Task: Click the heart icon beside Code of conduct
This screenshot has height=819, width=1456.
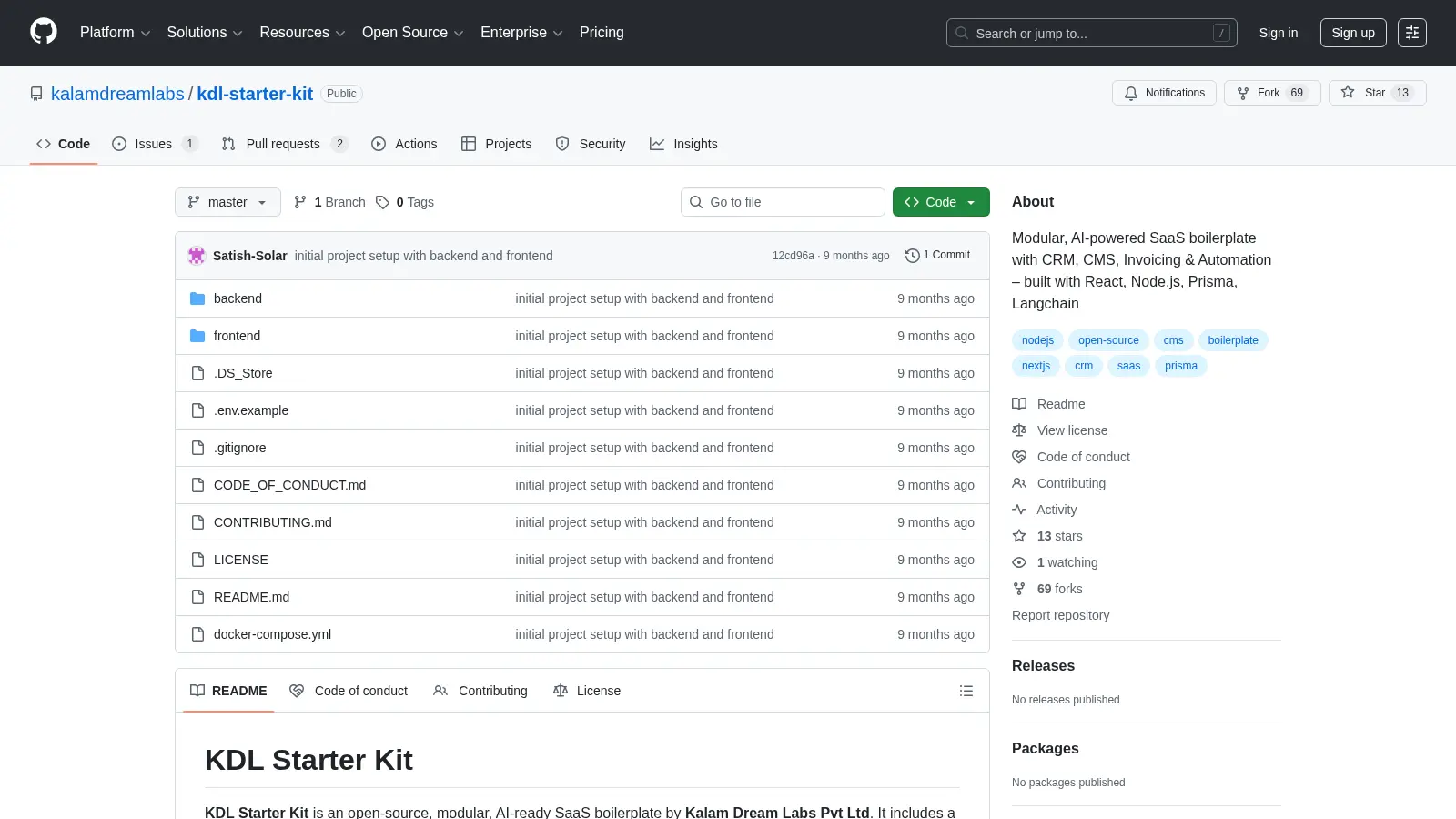Action: pyautogui.click(x=1019, y=457)
